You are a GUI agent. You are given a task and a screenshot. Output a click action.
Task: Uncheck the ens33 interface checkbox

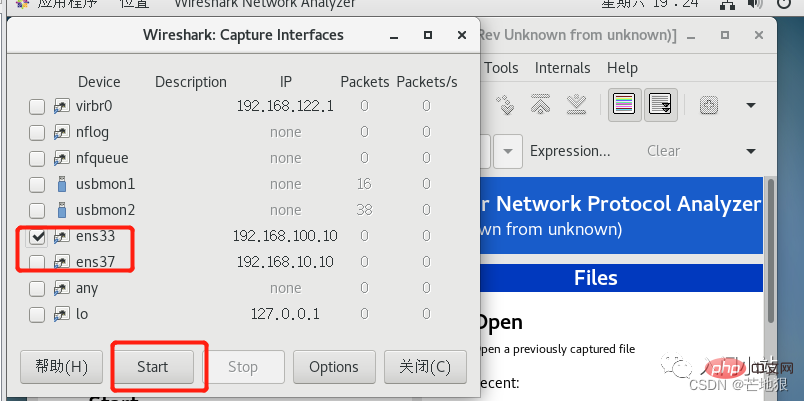37,236
